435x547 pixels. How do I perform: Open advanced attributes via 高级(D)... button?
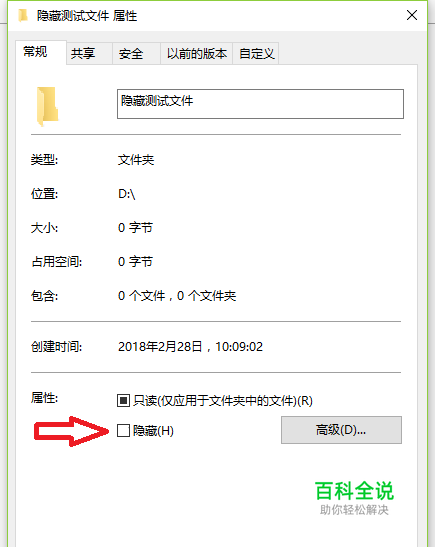(341, 430)
